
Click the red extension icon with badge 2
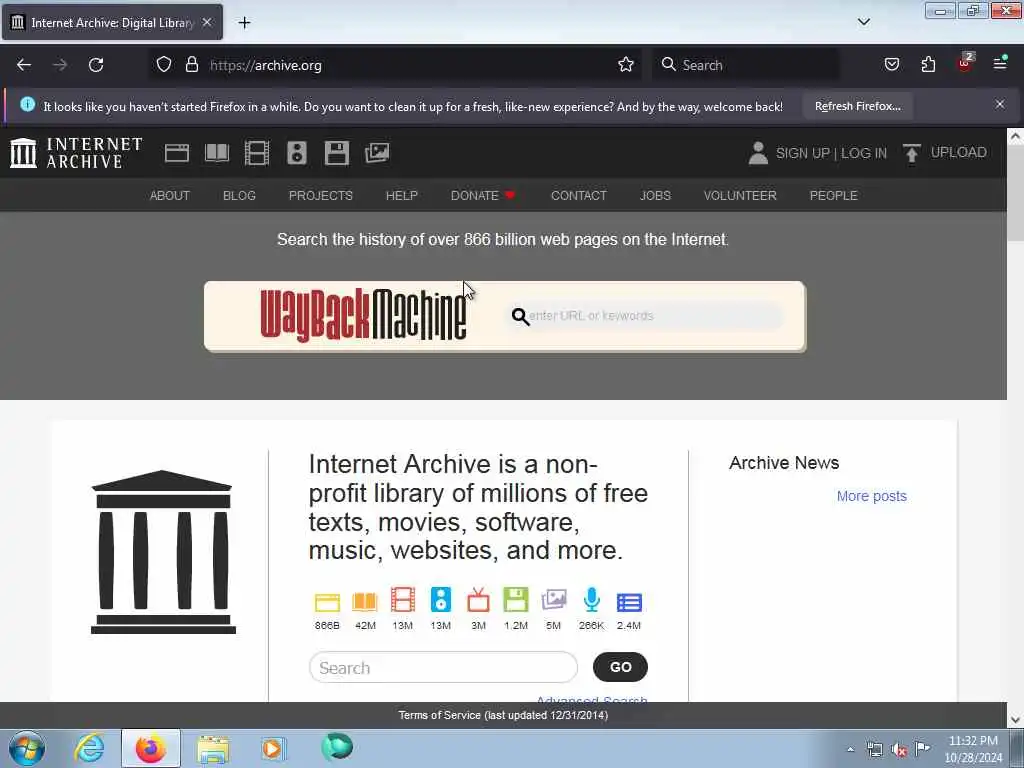pos(965,63)
